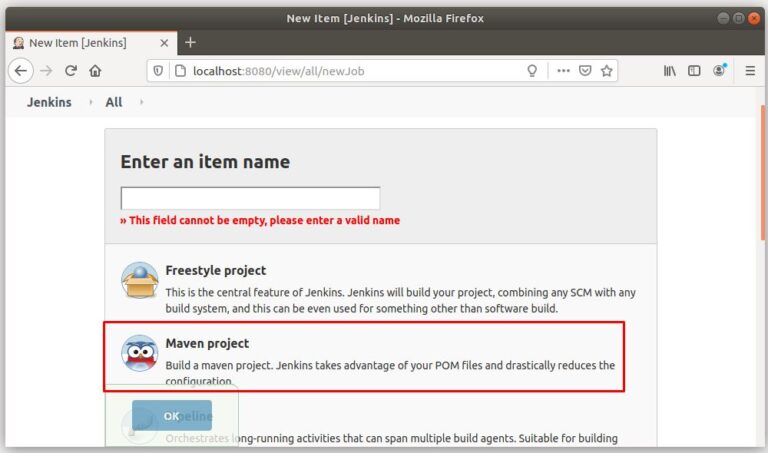Open a new browser tab
Screen dimensions: 768x453
tap(190, 42)
